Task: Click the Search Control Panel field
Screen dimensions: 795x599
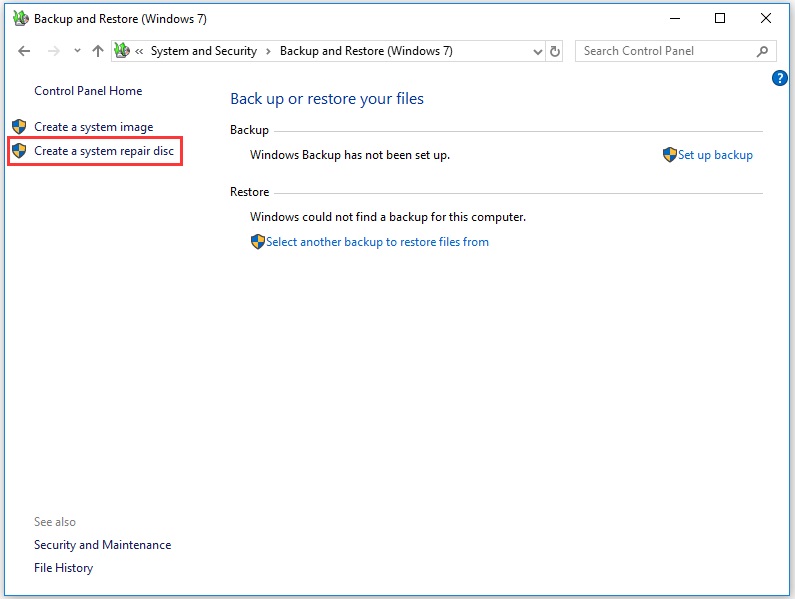Action: click(x=675, y=51)
